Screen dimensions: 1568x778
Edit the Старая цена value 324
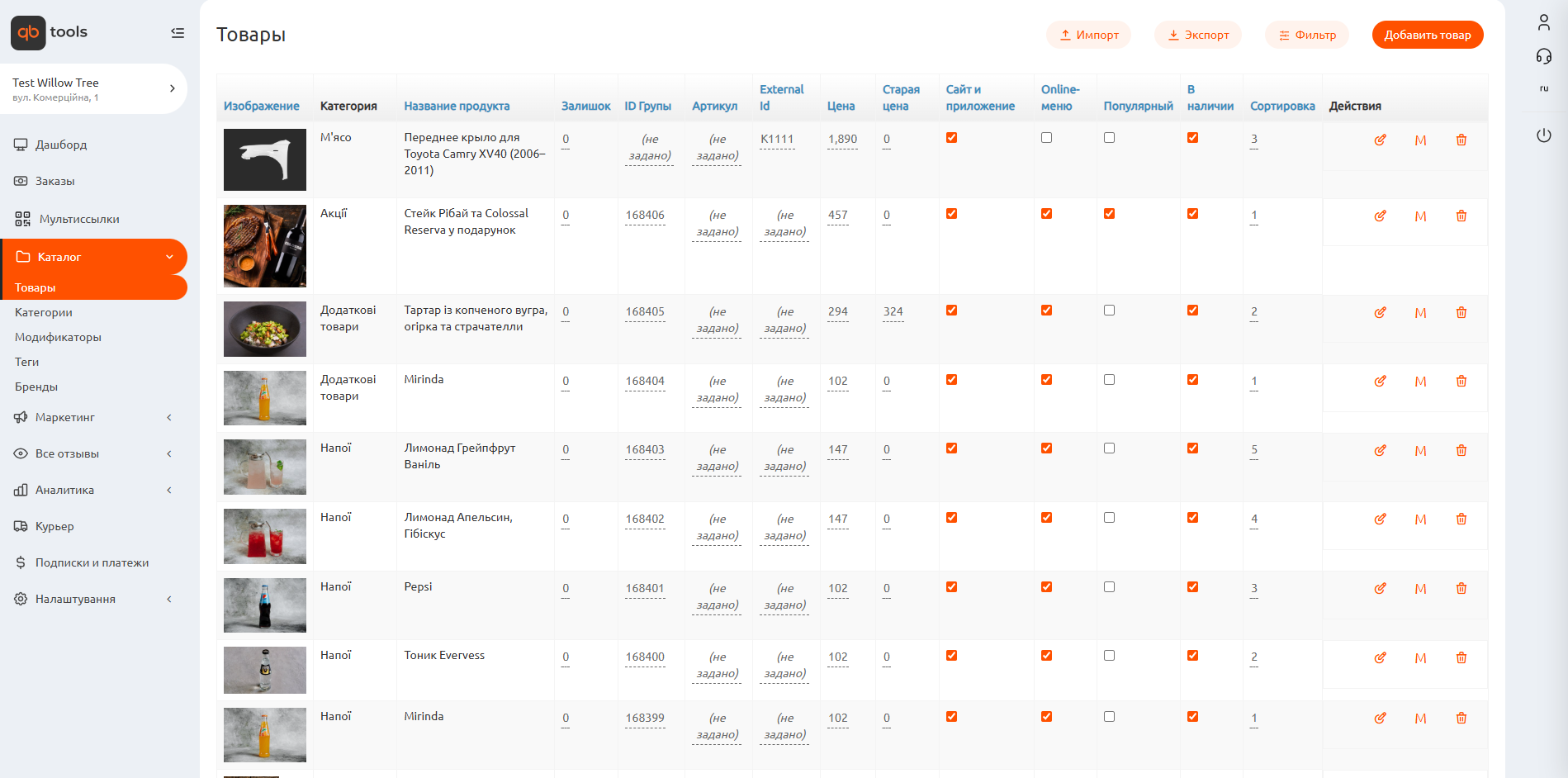[893, 312]
